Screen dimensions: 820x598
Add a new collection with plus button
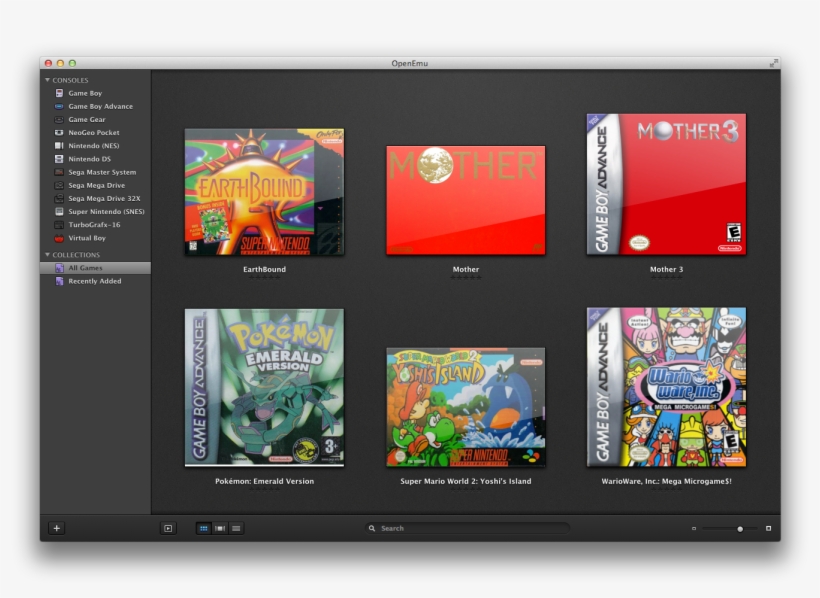point(56,528)
